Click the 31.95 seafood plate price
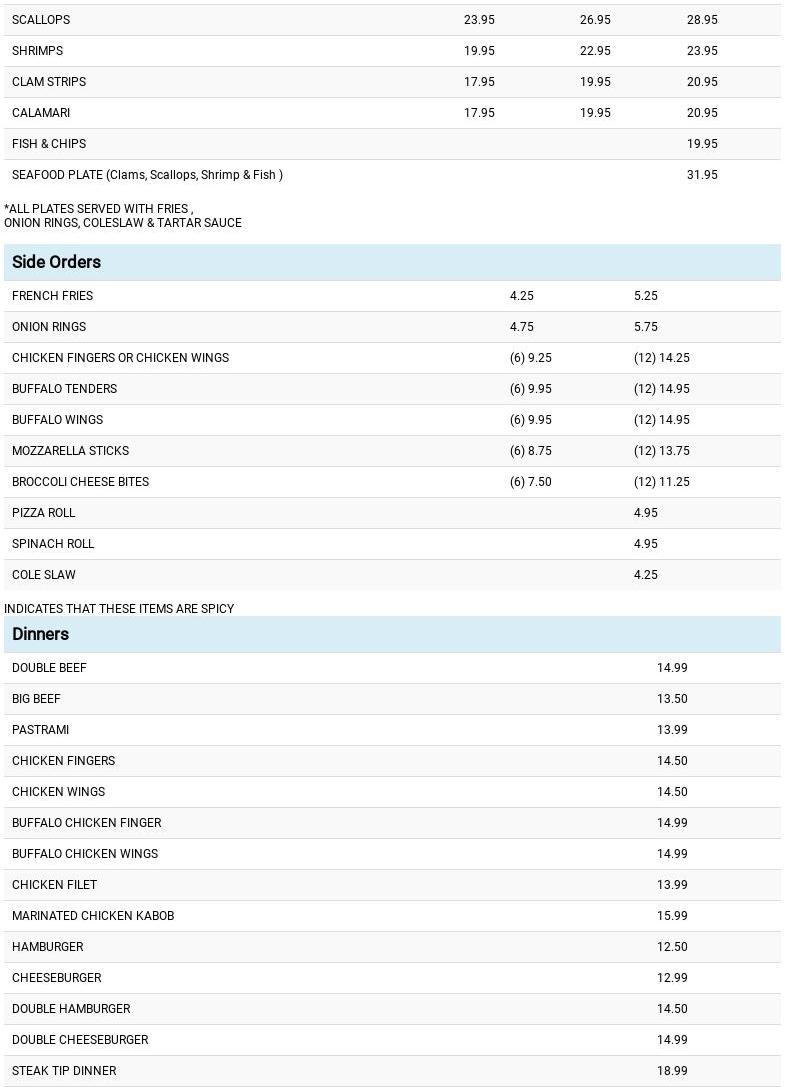Image resolution: width=785 pixels, height=1087 pixels. pos(702,175)
